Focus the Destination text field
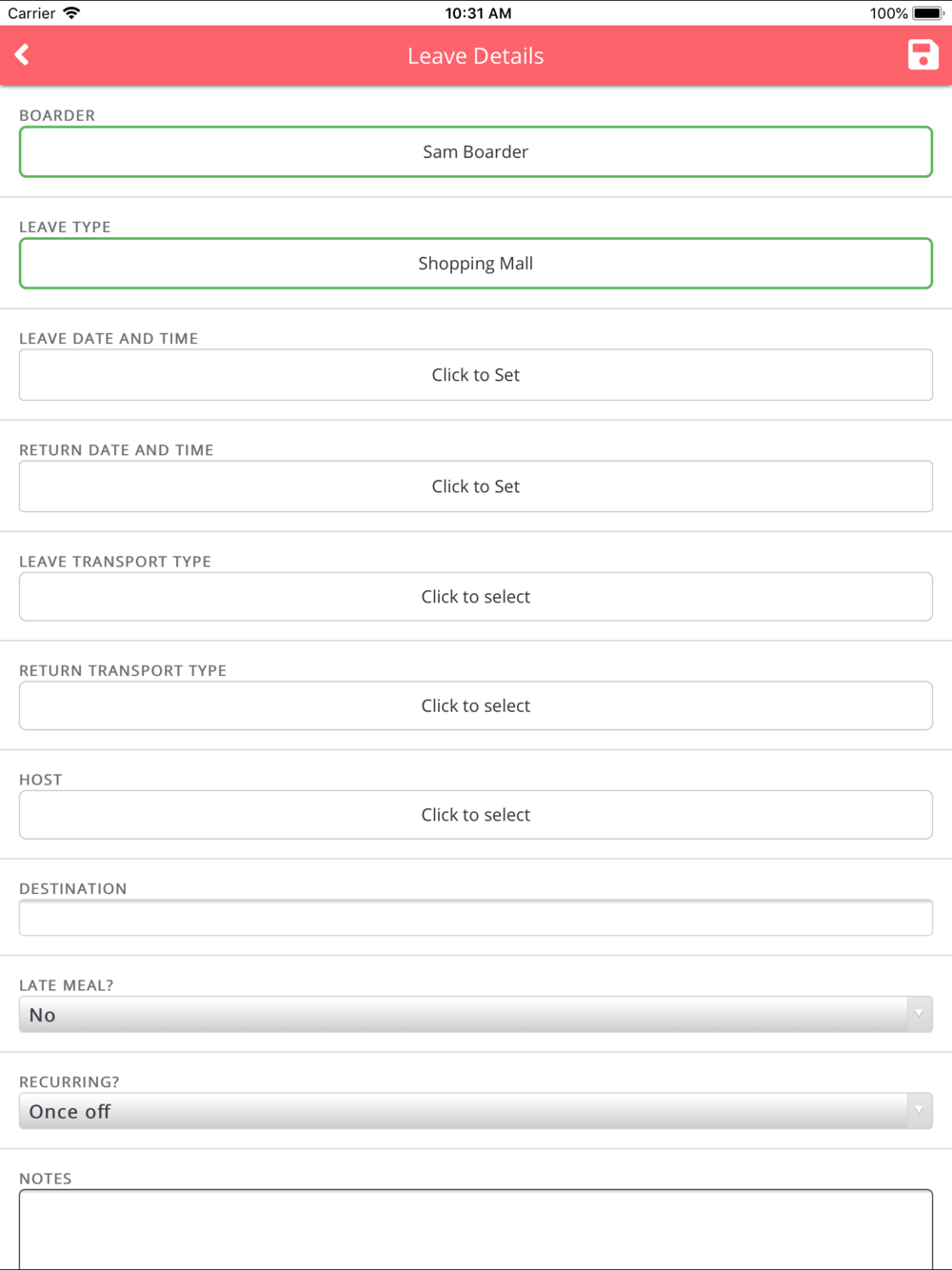Image resolution: width=952 pixels, height=1270 pixels. (x=476, y=918)
